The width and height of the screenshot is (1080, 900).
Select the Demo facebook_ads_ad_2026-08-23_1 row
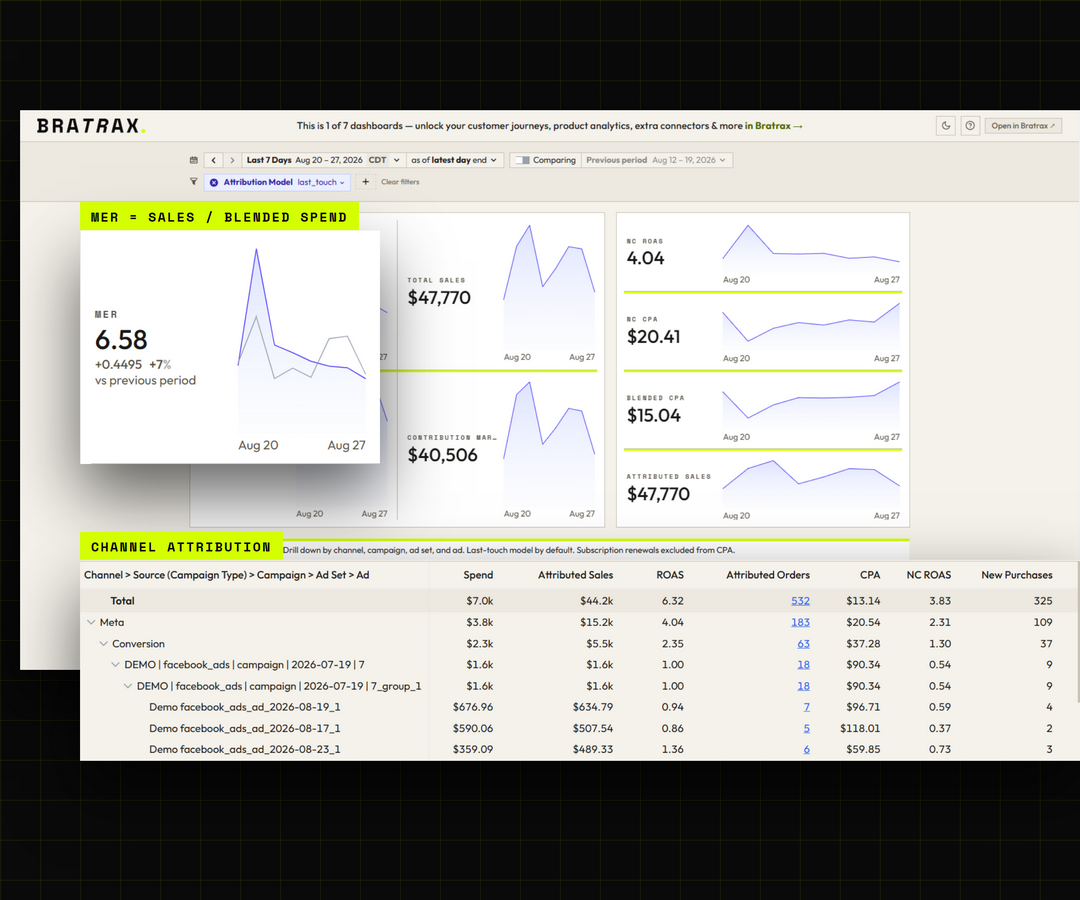(x=578, y=749)
